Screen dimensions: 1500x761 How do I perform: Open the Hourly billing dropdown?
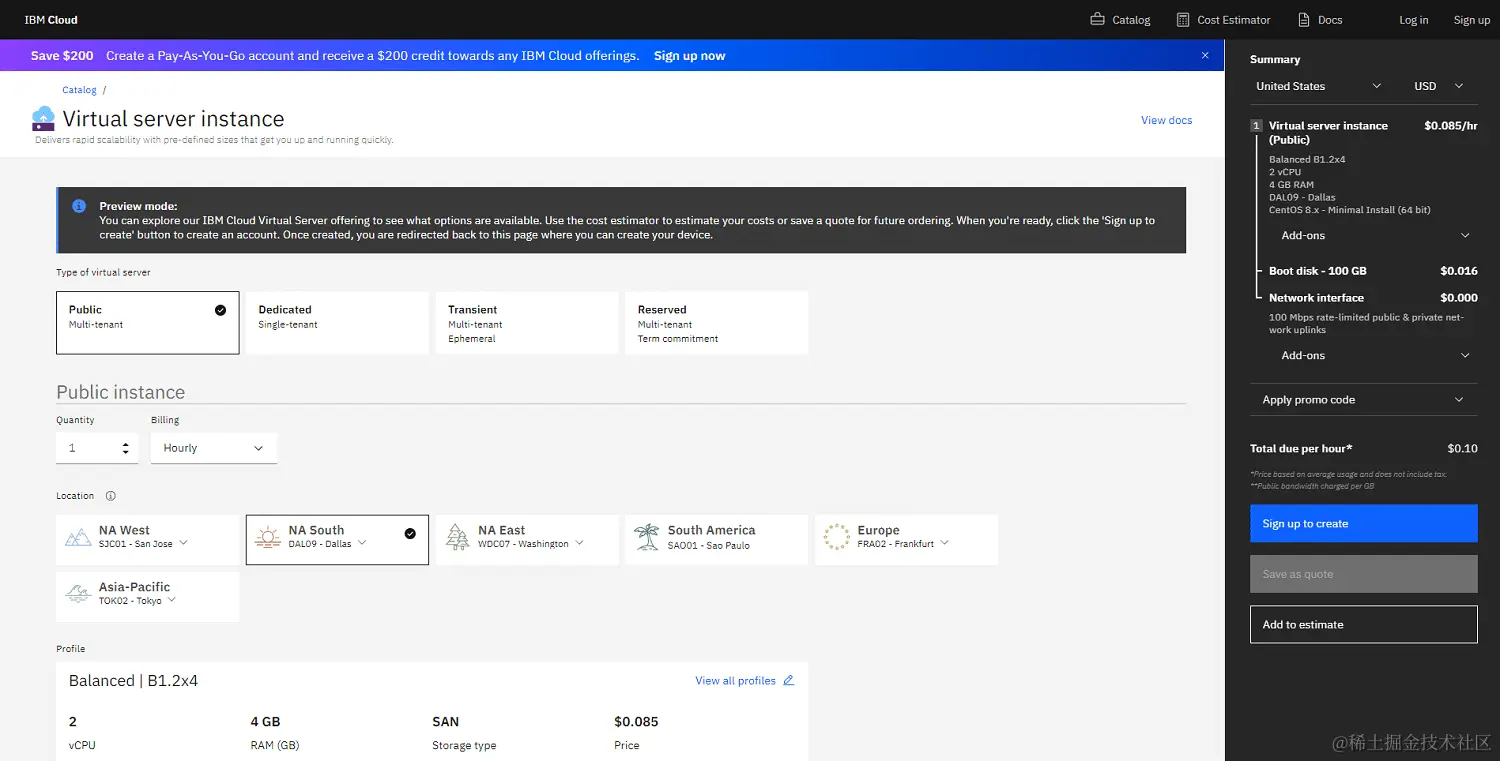click(x=213, y=448)
